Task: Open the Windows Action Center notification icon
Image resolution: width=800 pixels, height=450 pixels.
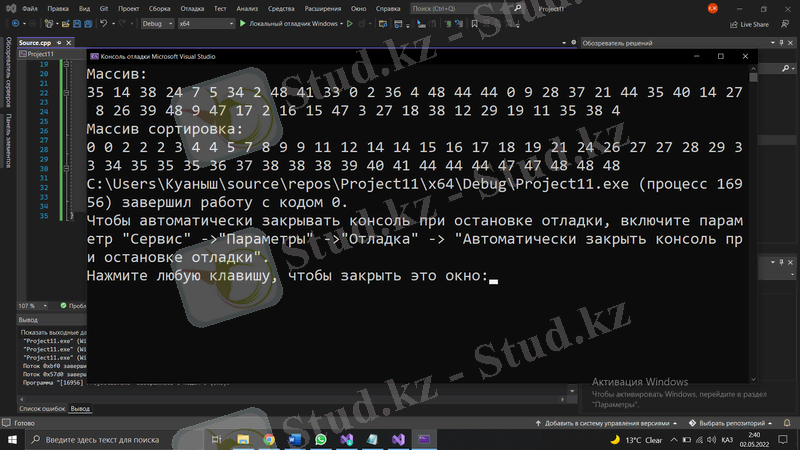Action: [783, 439]
